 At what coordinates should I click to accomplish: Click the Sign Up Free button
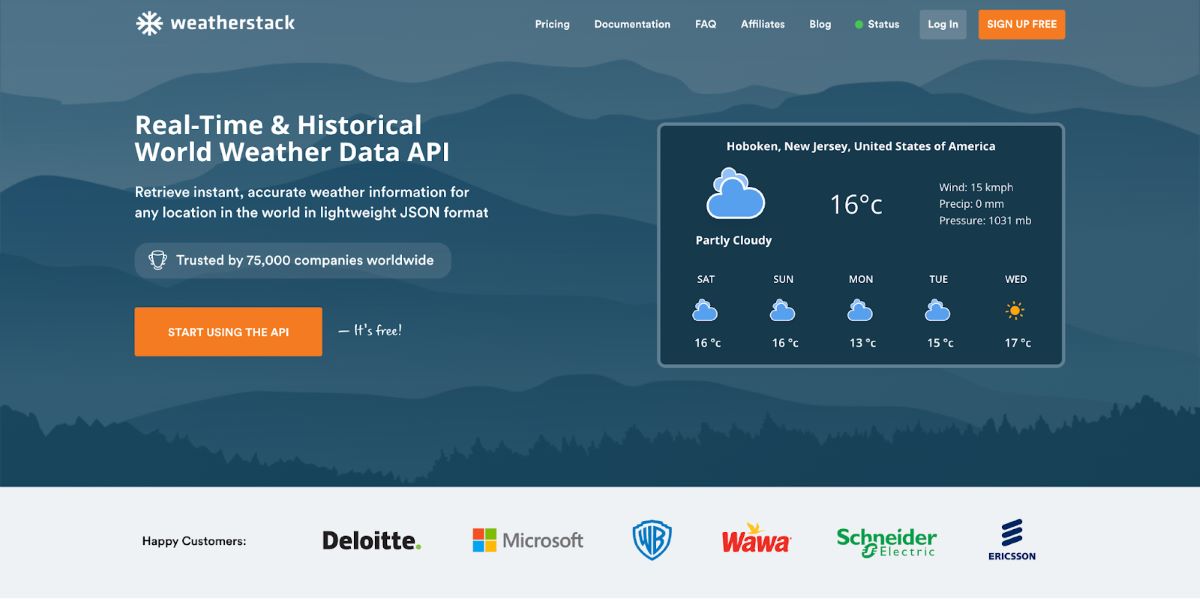pyautogui.click(x=1021, y=23)
